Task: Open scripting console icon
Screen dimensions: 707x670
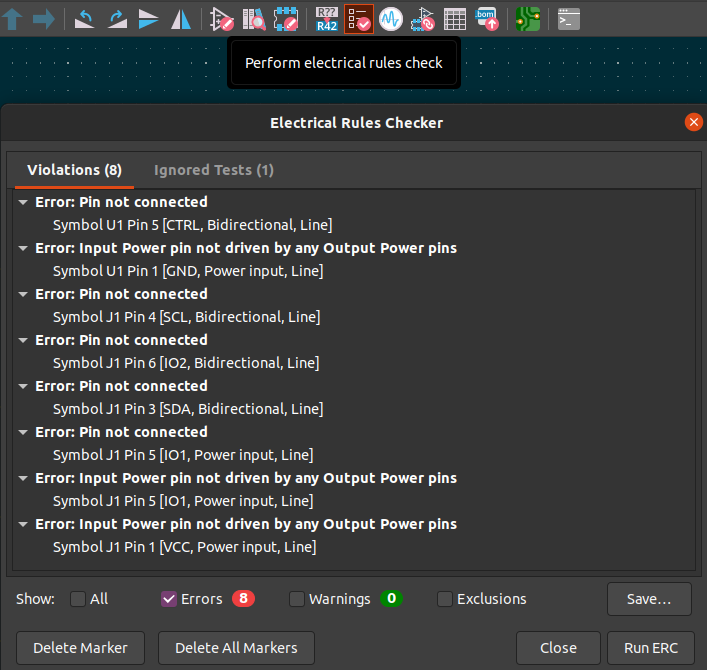Action: [569, 19]
